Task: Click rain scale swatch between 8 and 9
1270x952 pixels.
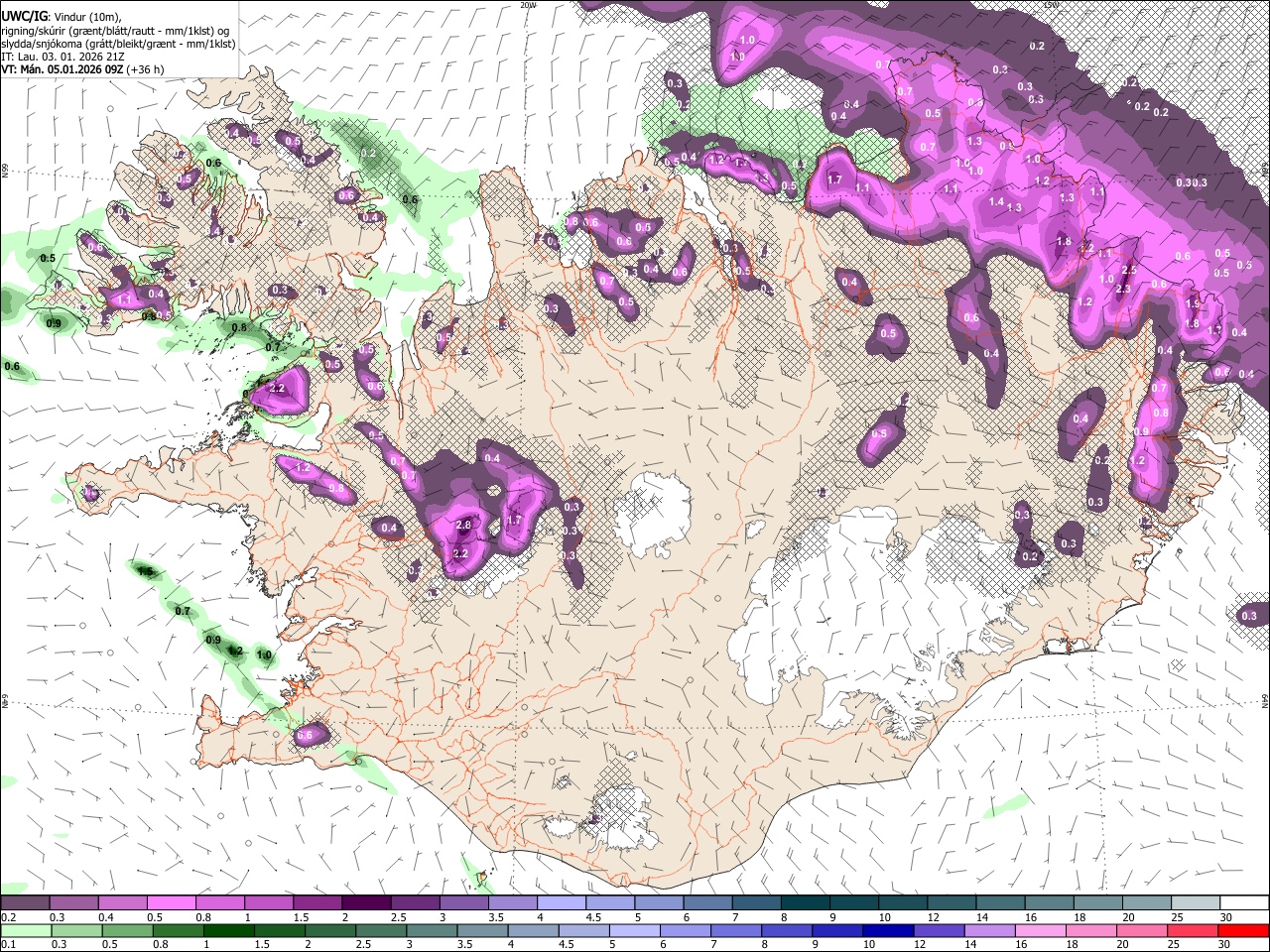Action: (x=787, y=930)
